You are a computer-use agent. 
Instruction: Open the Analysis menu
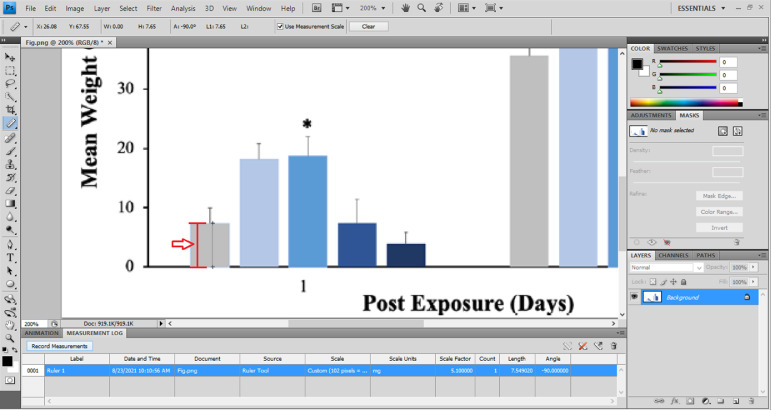pyautogui.click(x=183, y=8)
